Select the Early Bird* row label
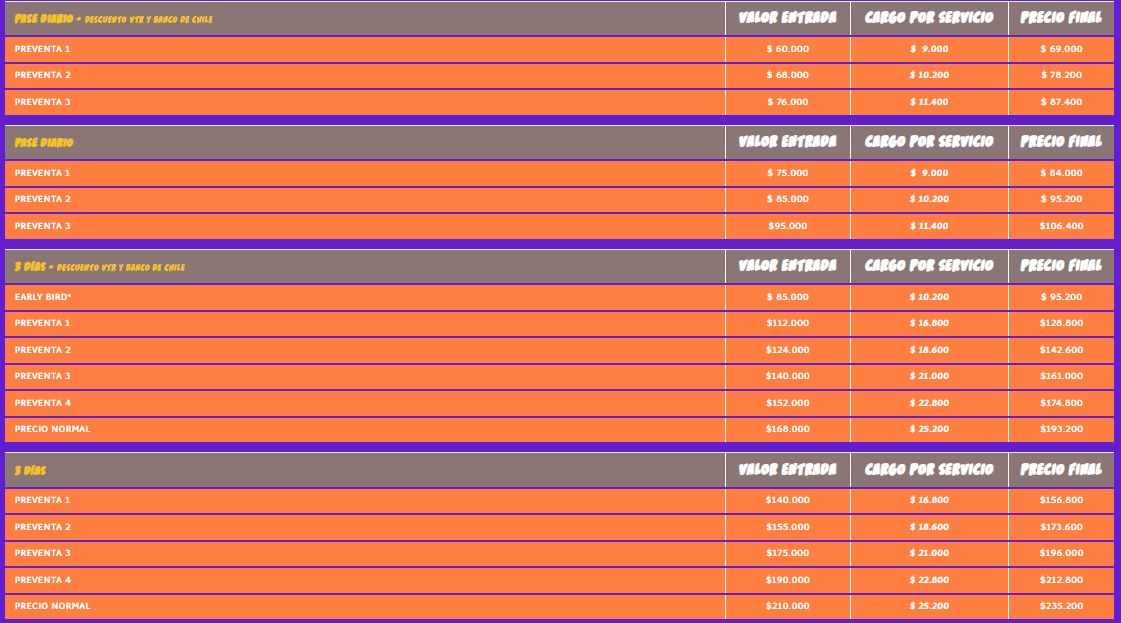This screenshot has width=1121, height=623. [x=43, y=297]
